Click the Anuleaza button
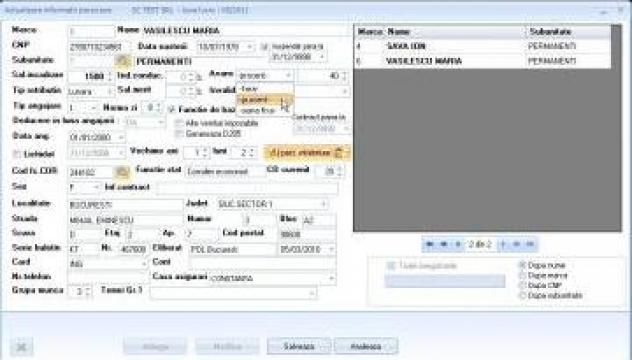This screenshot has width=632, height=360. point(366,346)
